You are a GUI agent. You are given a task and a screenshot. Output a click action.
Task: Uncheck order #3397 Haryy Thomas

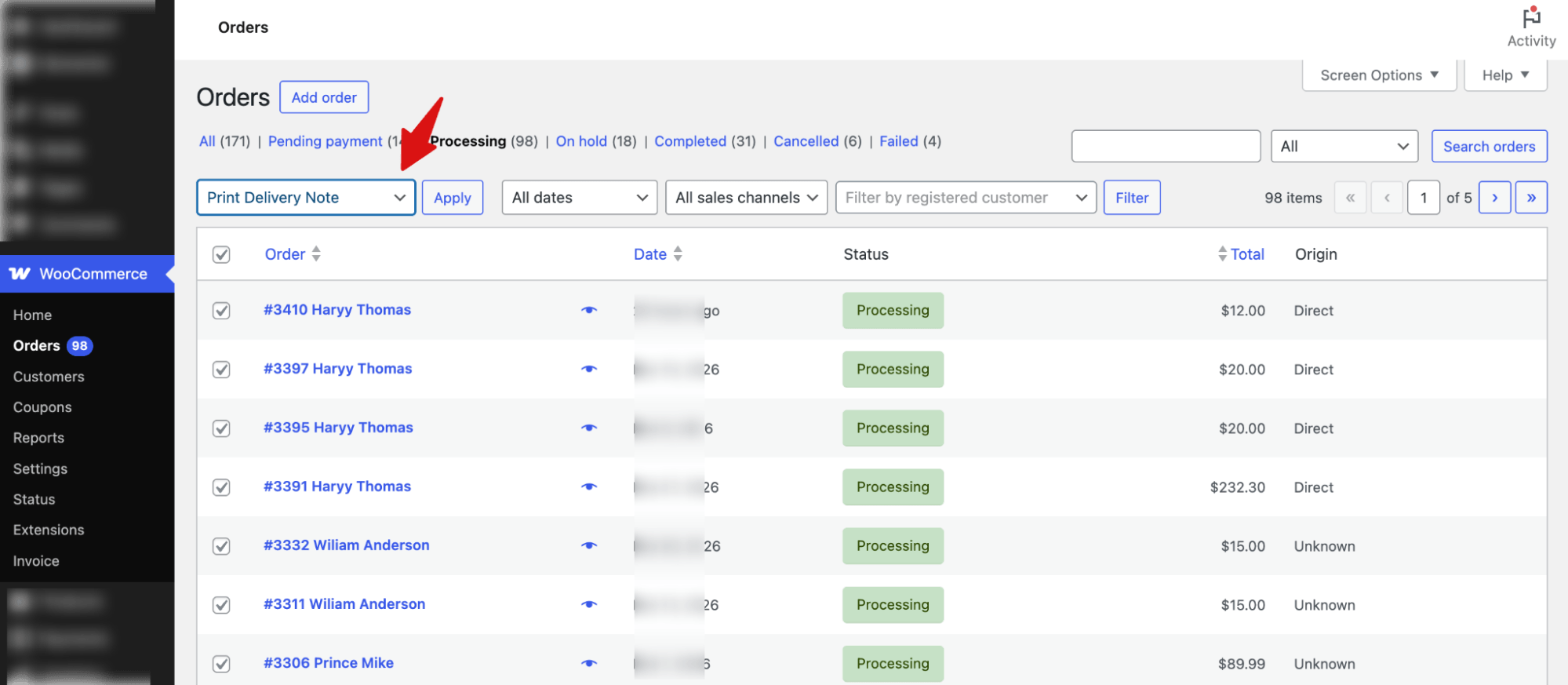tap(221, 370)
